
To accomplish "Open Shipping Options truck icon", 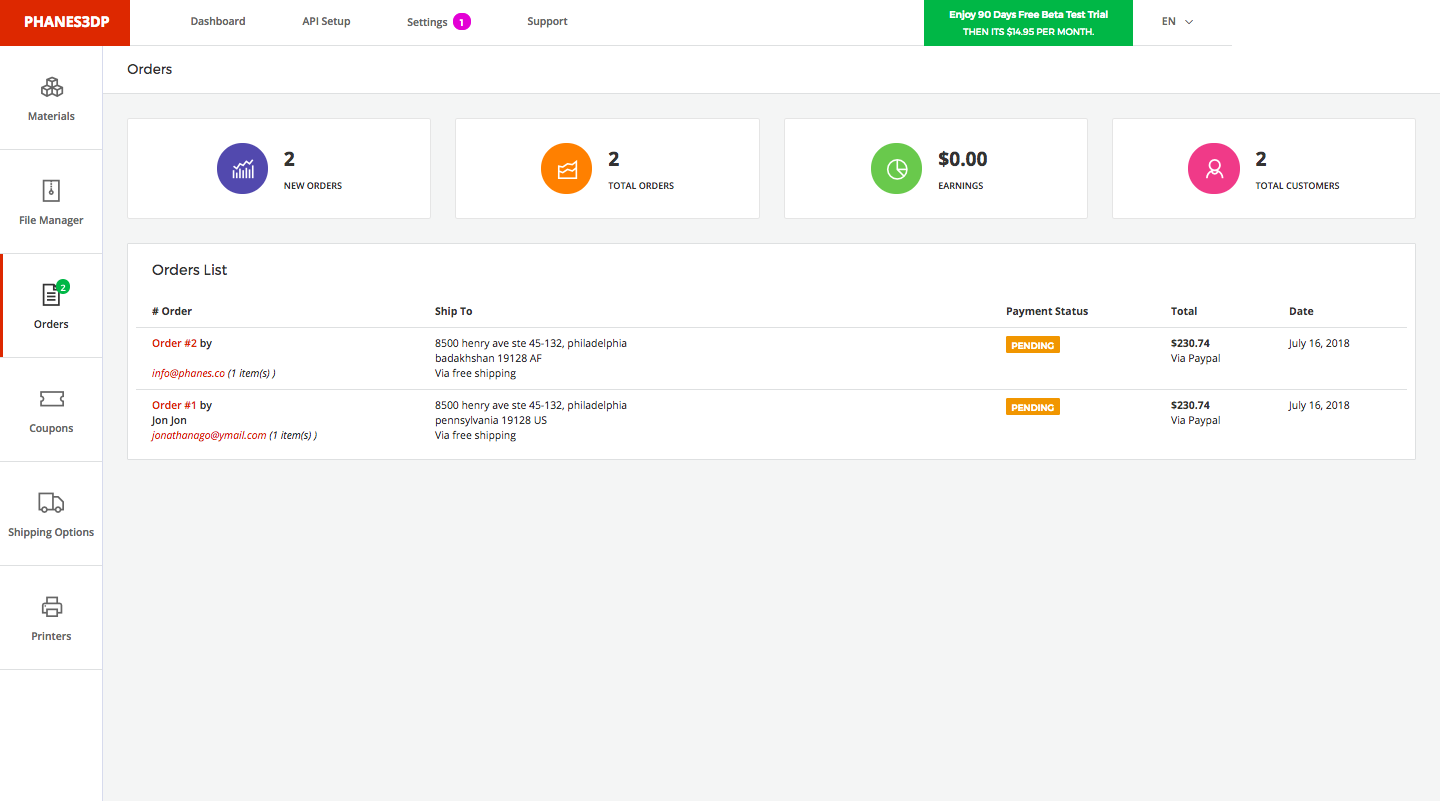I will pyautogui.click(x=51, y=502).
